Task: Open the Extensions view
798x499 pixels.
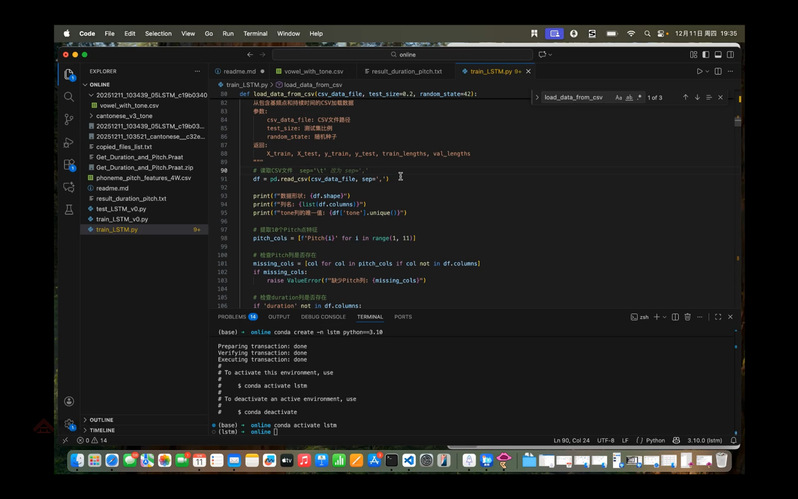Action: 69,164
